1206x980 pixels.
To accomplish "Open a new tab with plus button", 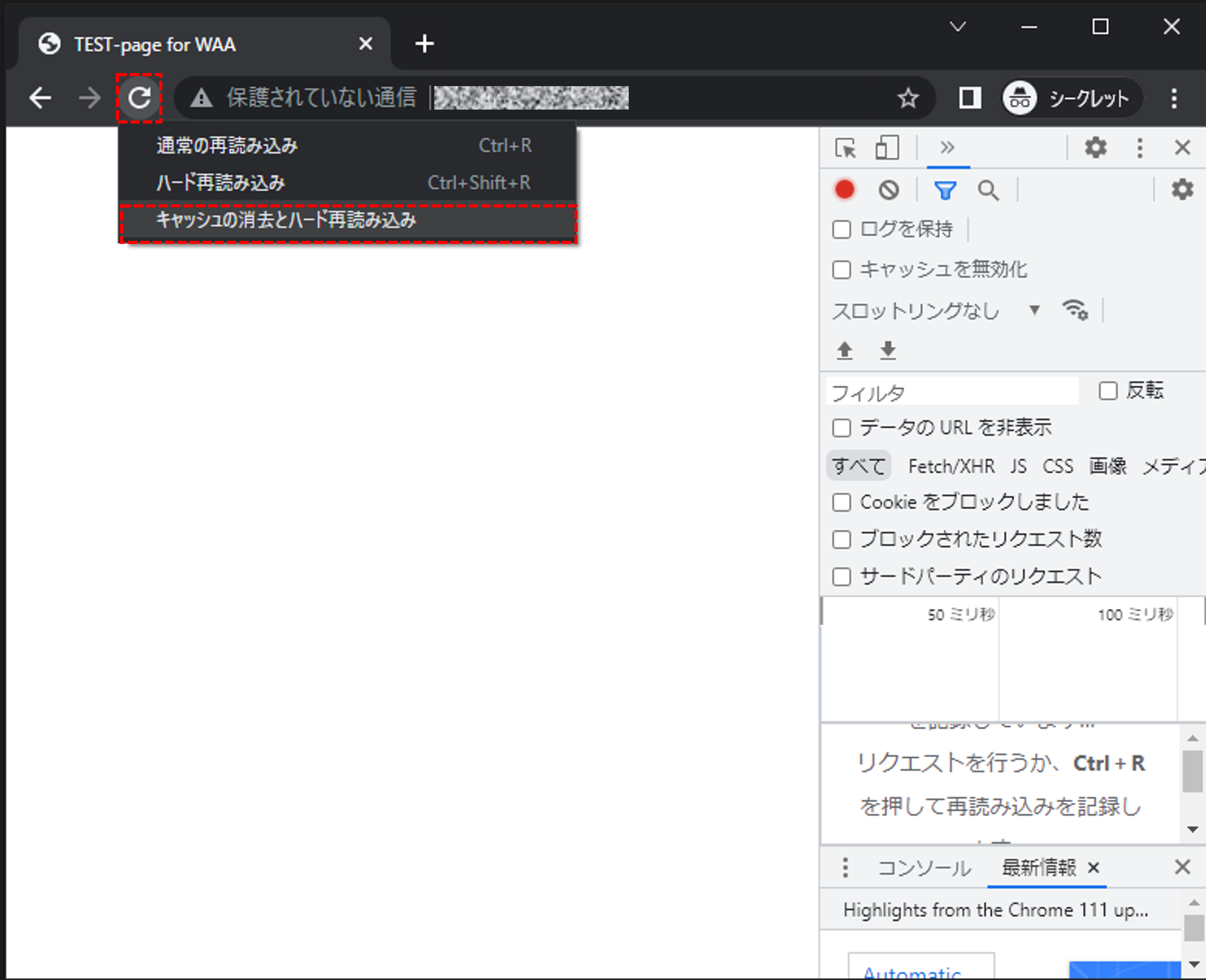I will pyautogui.click(x=424, y=44).
